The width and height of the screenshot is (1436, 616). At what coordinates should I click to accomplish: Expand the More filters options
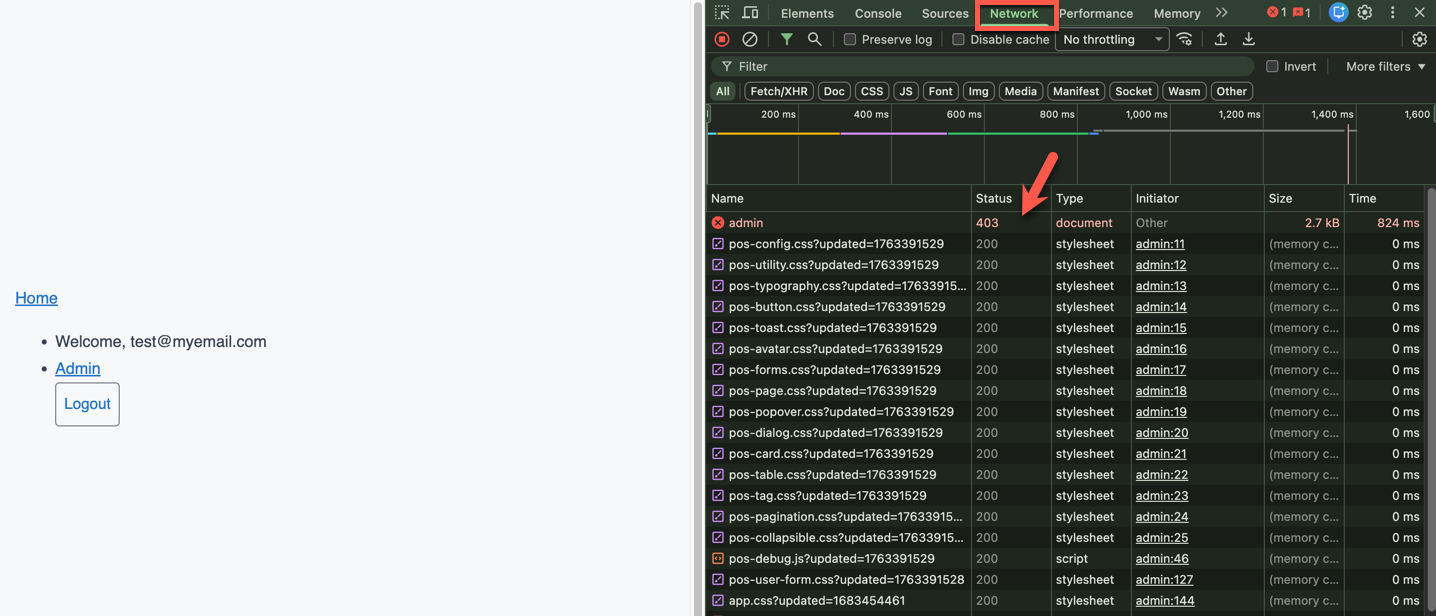coord(1384,66)
